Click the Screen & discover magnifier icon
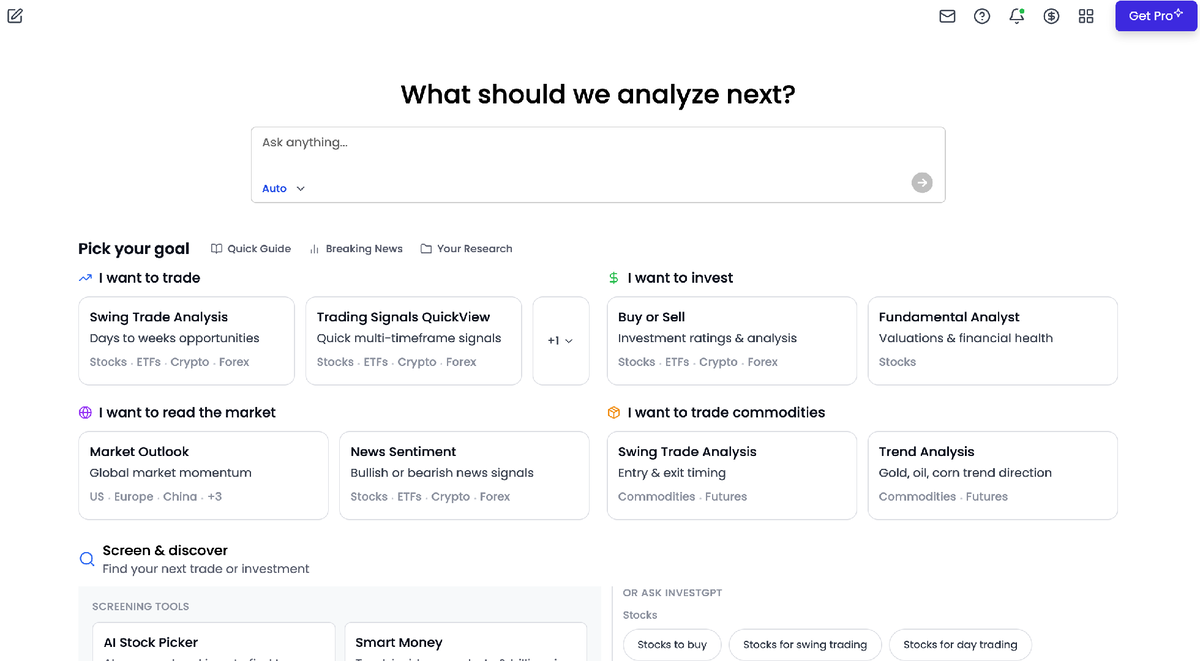This screenshot has height=661, width=1200. [86, 559]
